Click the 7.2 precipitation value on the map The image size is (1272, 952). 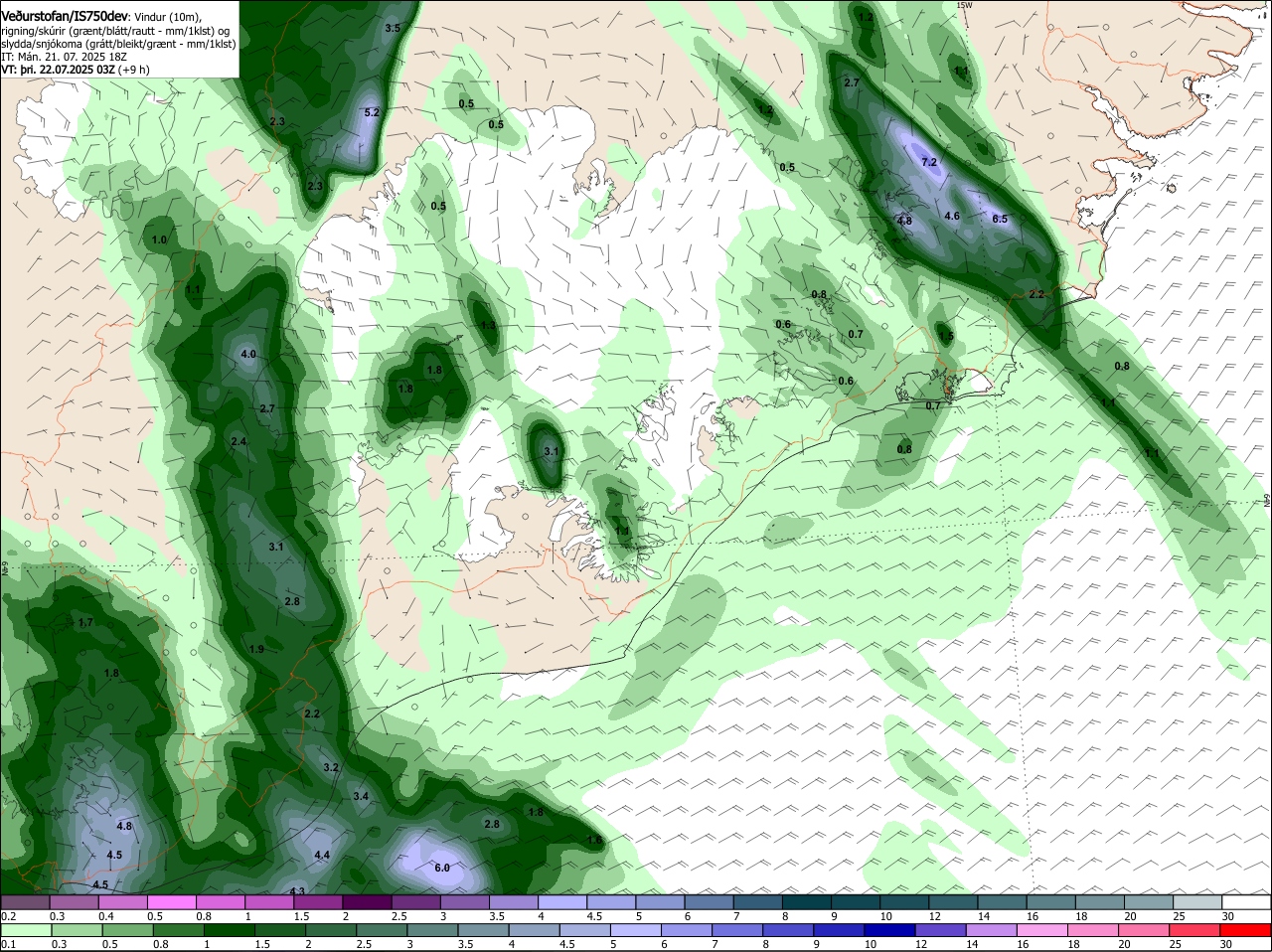pyautogui.click(x=929, y=161)
